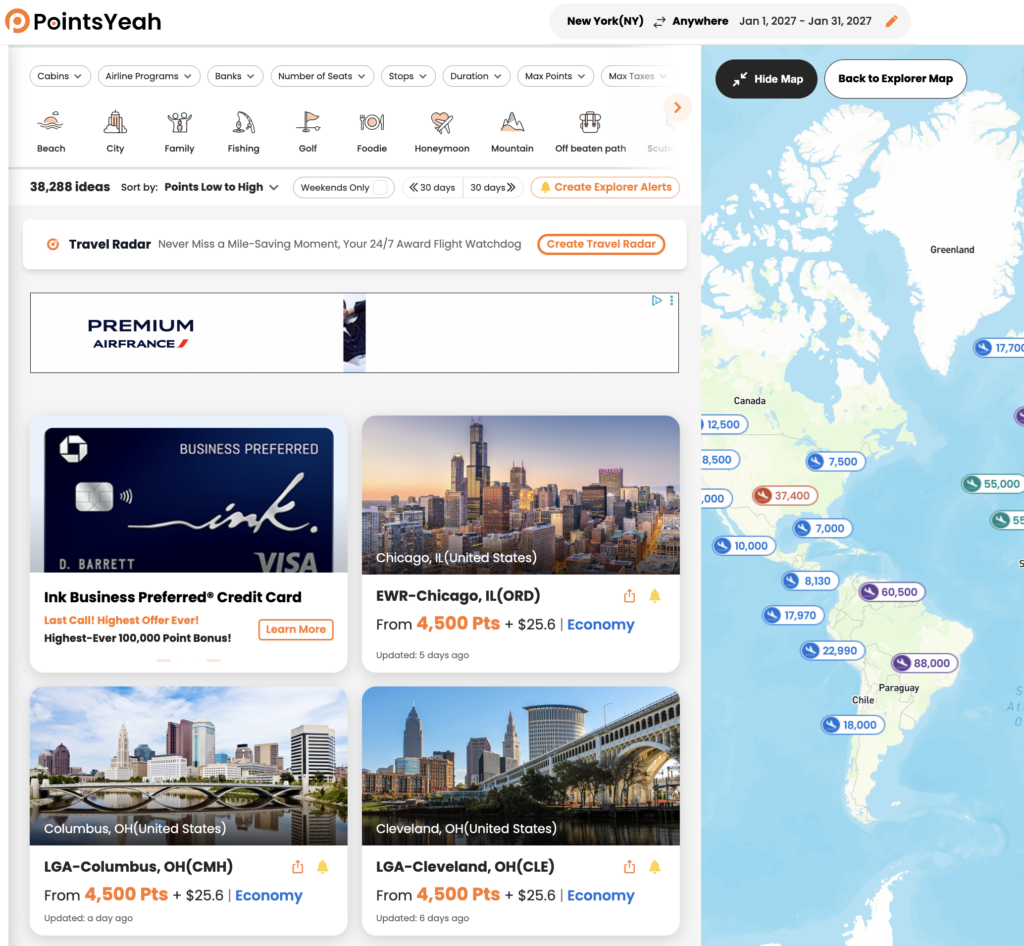
Task: Open the AdChoices icon on Air France ad
Action: [656, 300]
